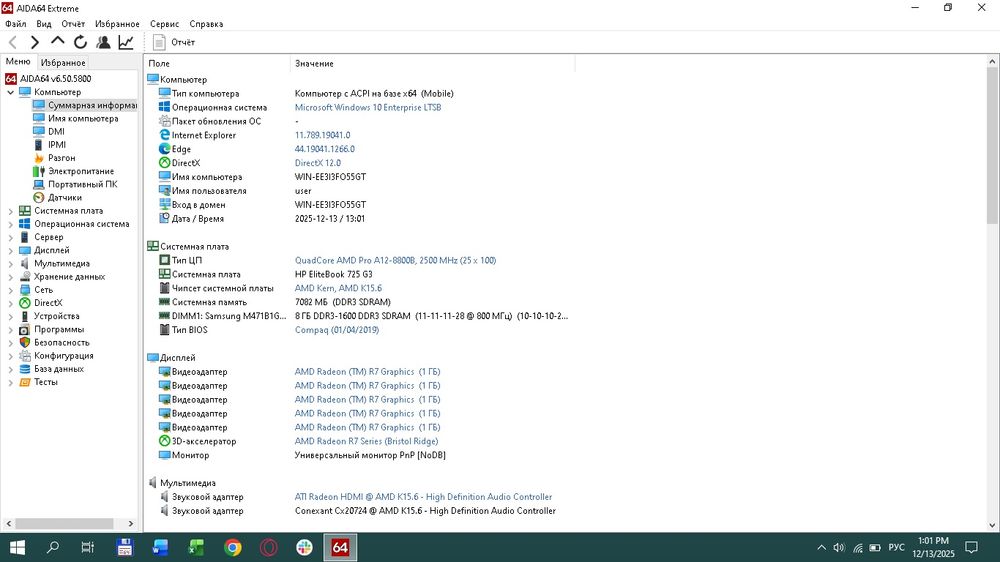The height and width of the screenshot is (562, 1000).
Task: Open the Вид menu
Action: tap(44, 24)
